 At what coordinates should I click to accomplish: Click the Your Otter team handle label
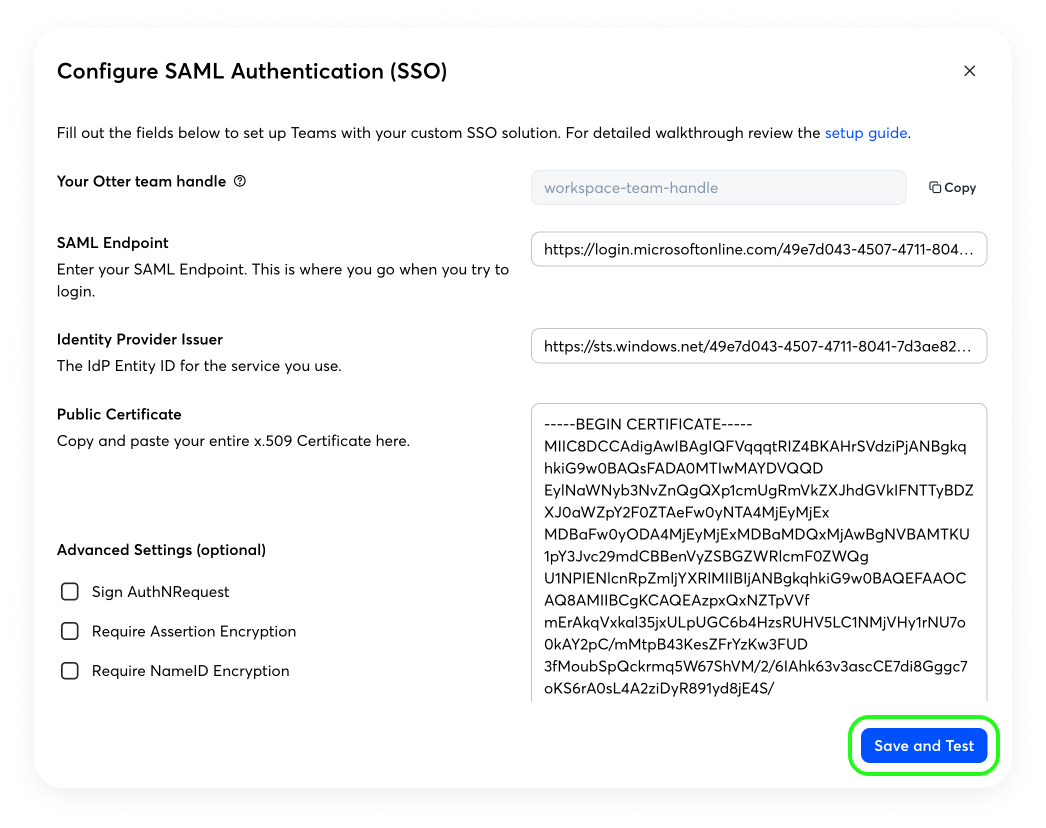point(141,181)
